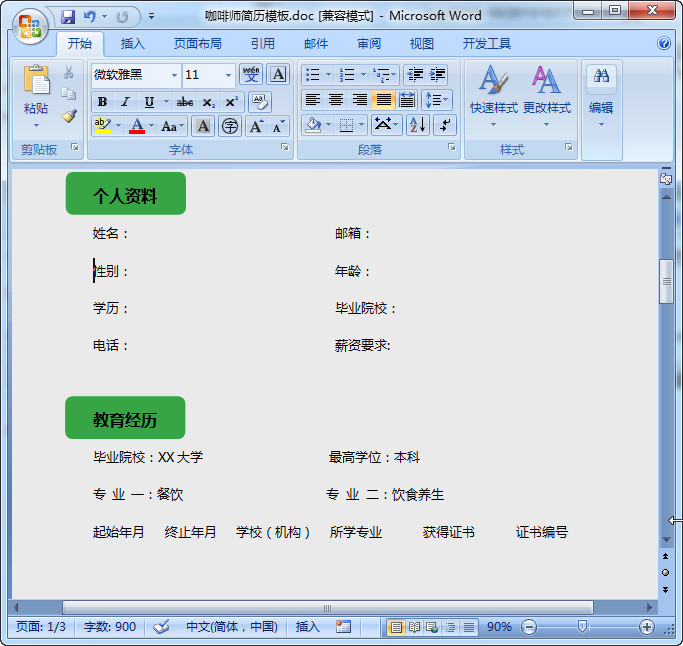Apply character border icon
Viewport: 683px width, 646px height.
coord(278,74)
